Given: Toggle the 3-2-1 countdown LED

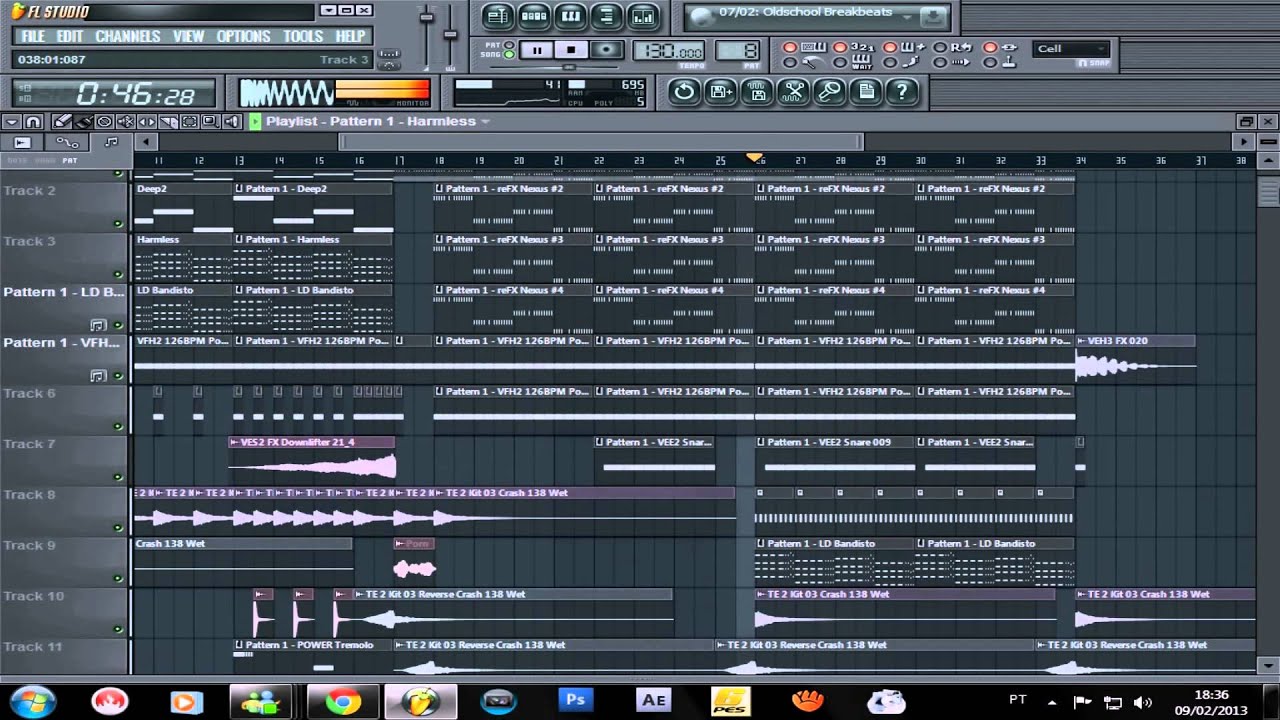Looking at the screenshot, I should click(840, 47).
